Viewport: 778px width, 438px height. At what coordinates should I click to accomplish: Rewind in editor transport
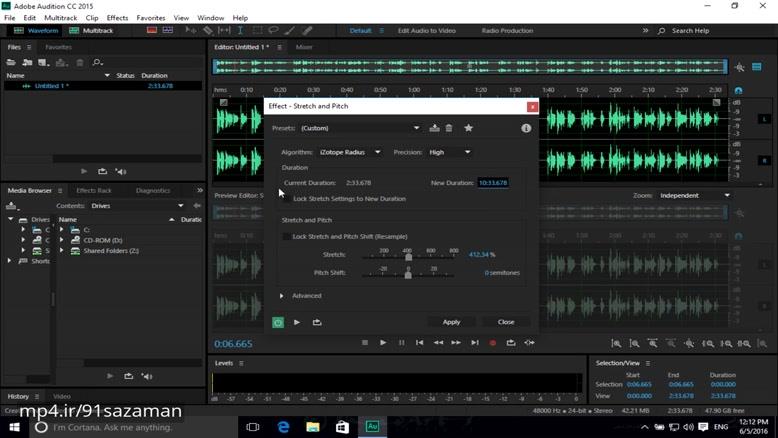(x=438, y=343)
